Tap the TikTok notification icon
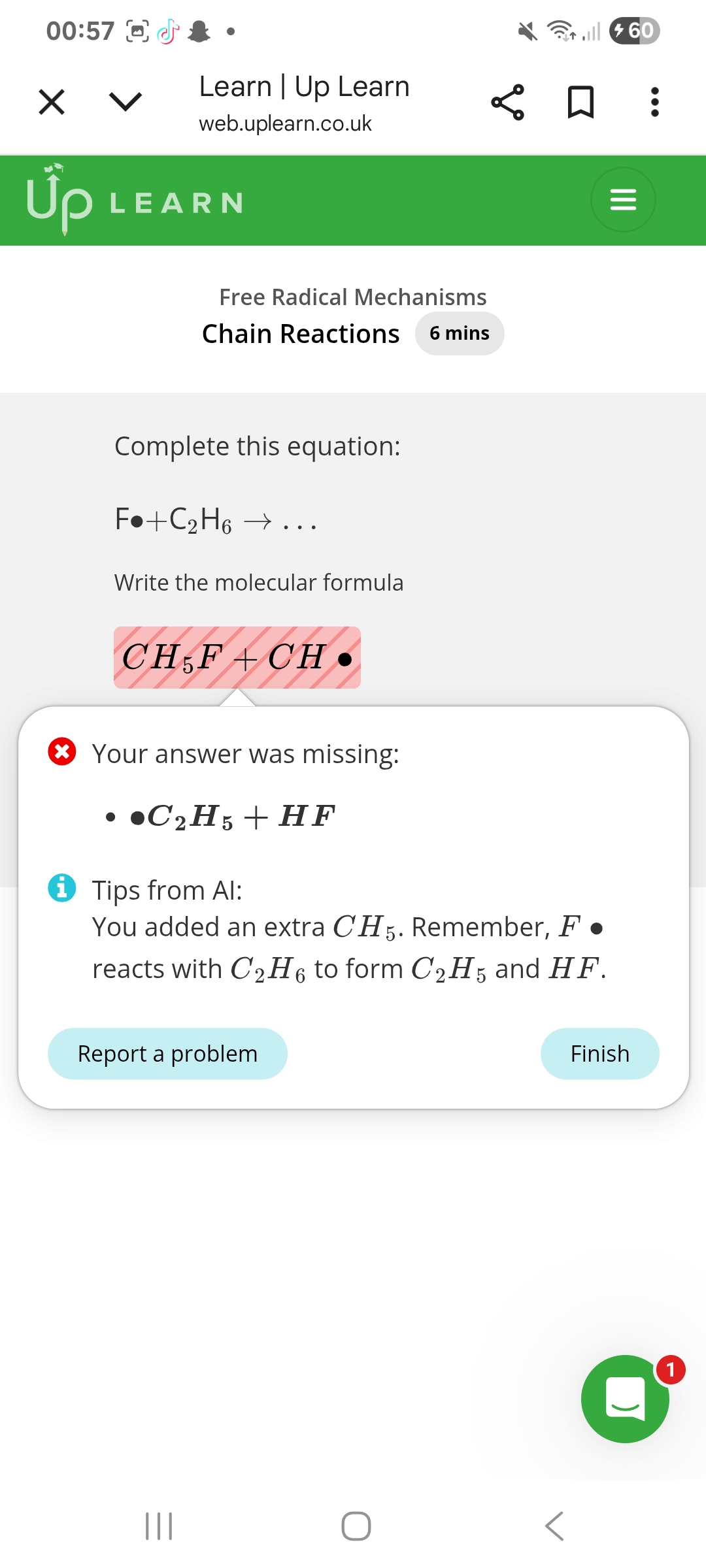The height and width of the screenshot is (1568, 706). tap(168, 31)
